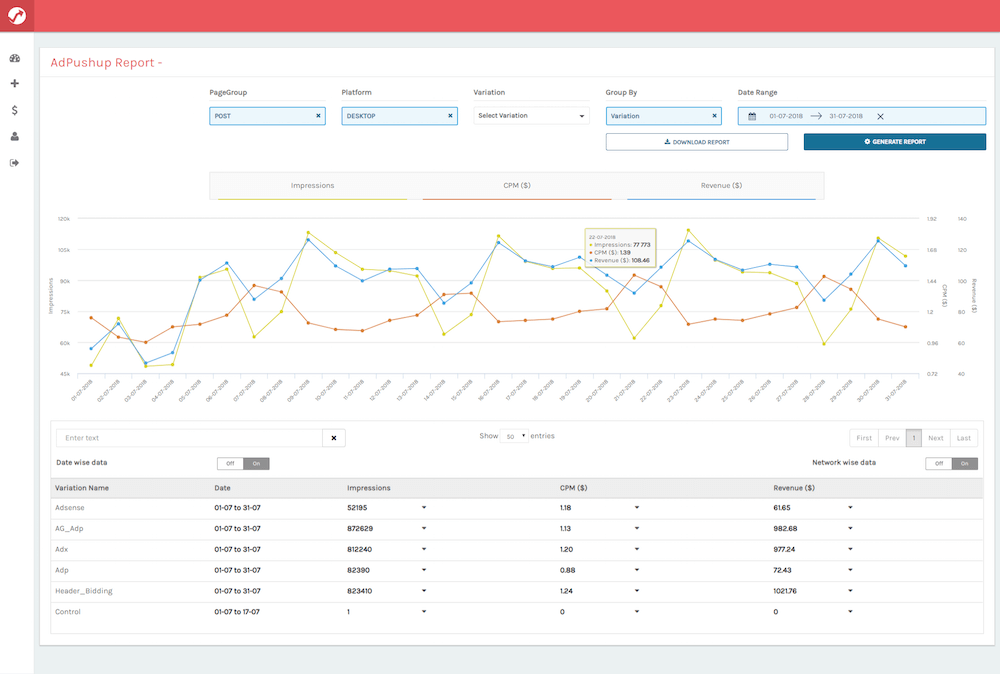
Task: Switch Date wise data to On
Action: tap(256, 464)
